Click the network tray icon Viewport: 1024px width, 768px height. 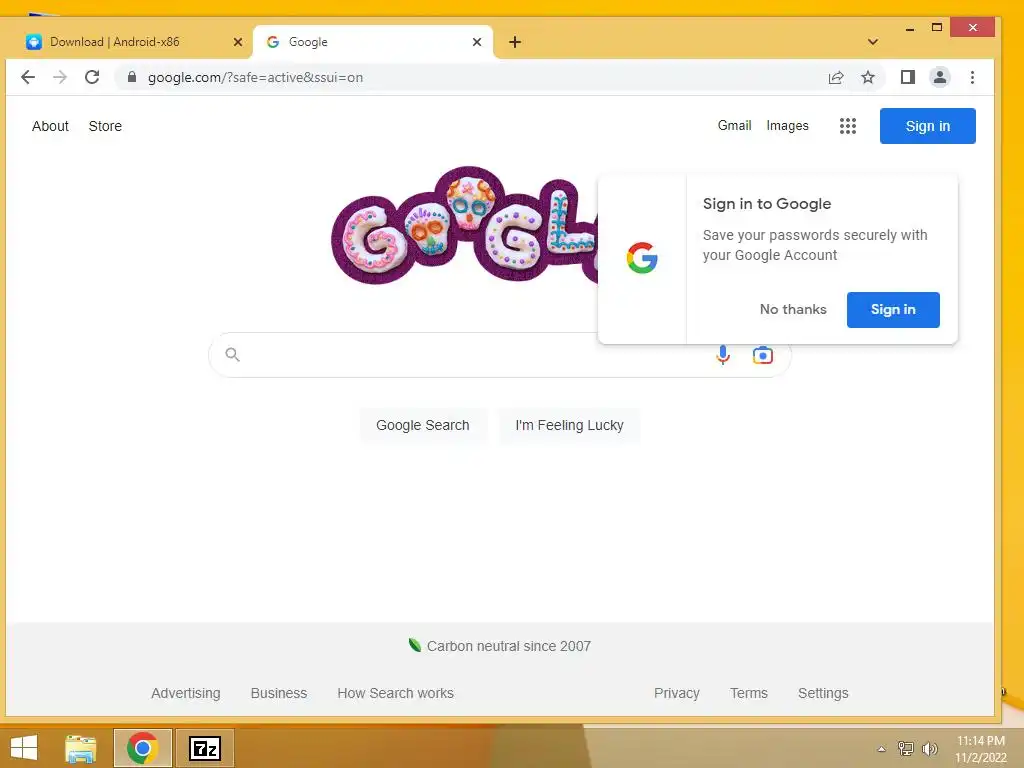click(905, 748)
